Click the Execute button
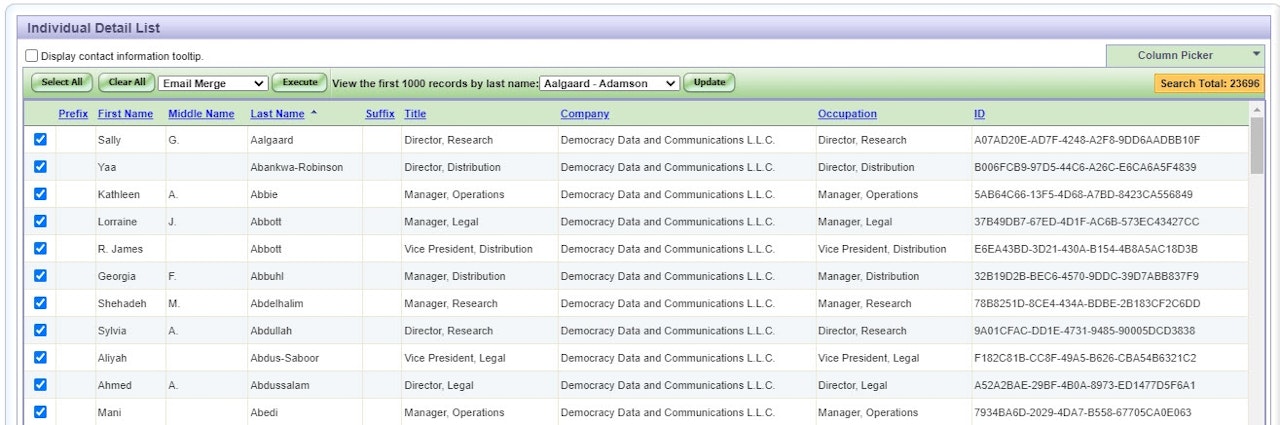Viewport: 1280px width, 425px height. coord(299,83)
